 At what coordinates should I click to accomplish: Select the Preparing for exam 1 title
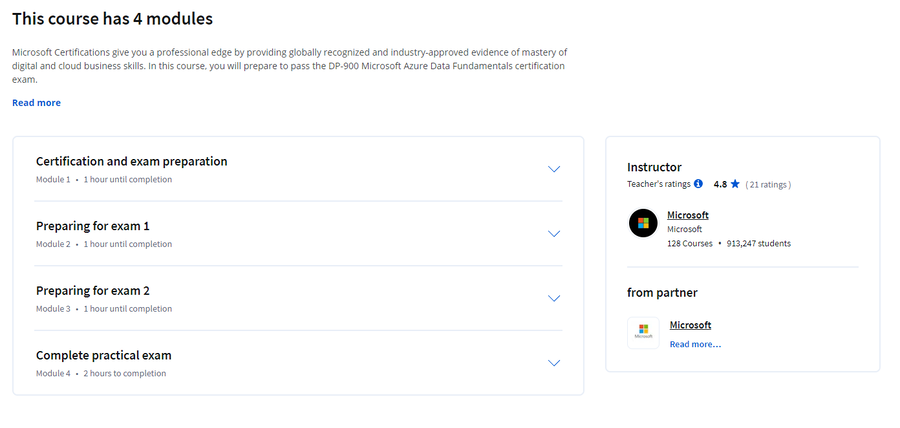tap(92, 226)
